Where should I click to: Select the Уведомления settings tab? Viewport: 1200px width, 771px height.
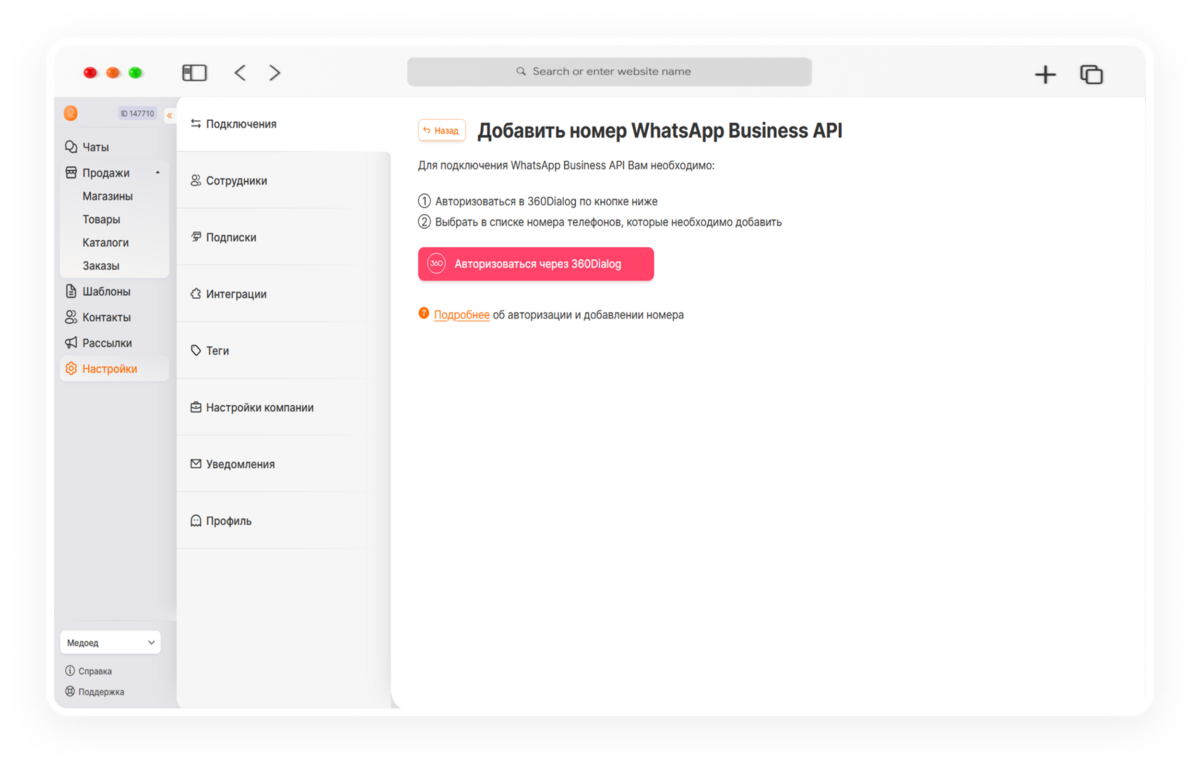pos(283,464)
